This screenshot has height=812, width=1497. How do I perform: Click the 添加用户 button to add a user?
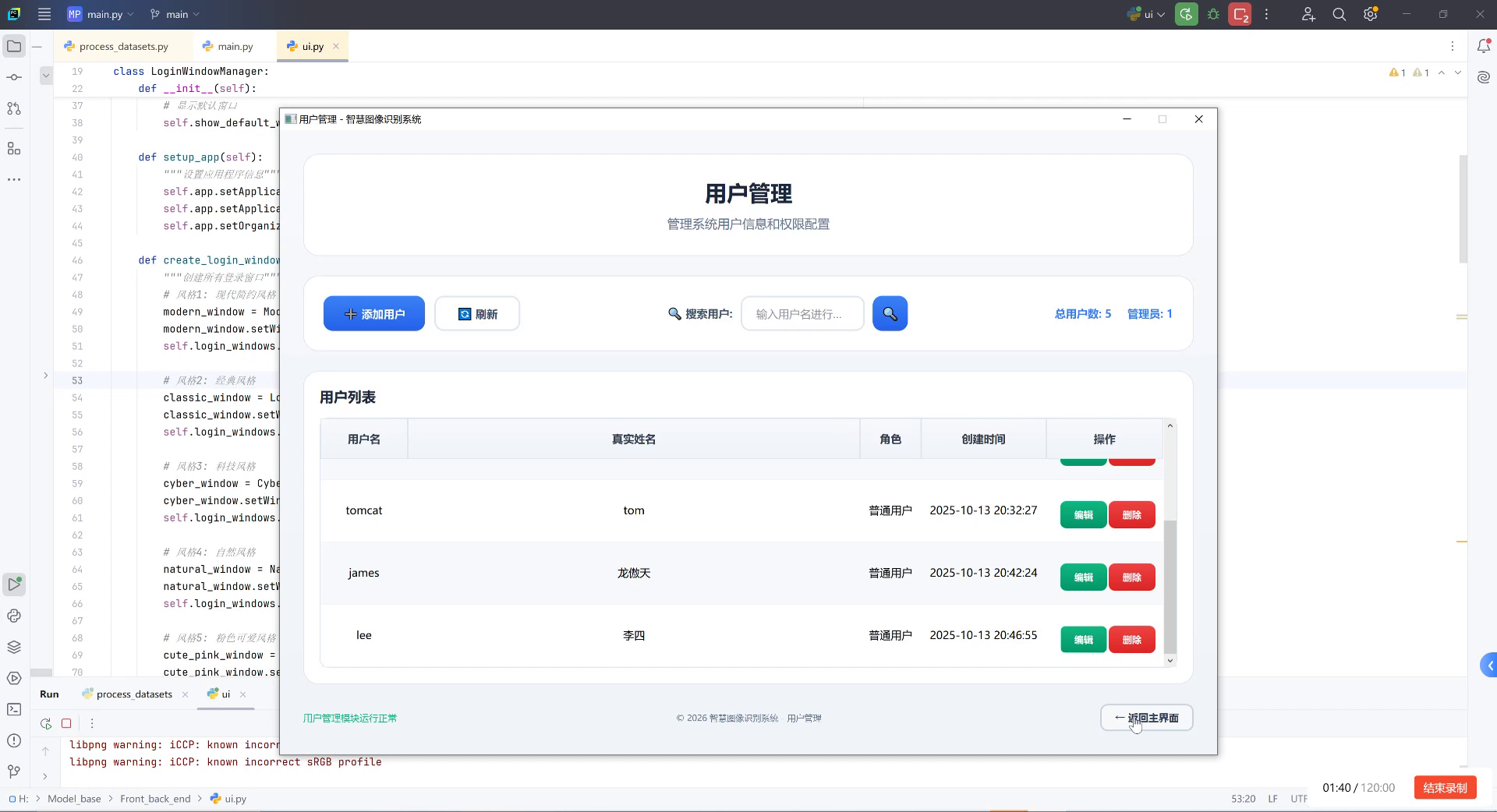(x=373, y=313)
